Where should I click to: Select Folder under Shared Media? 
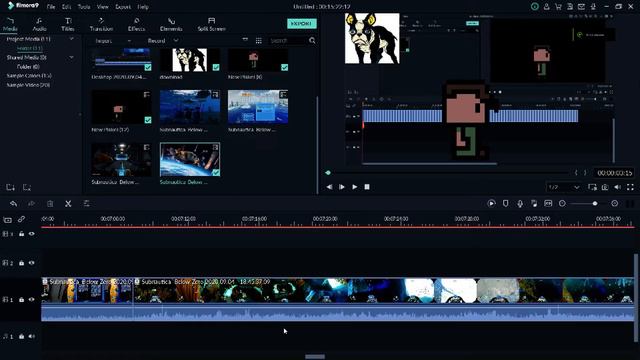[28, 67]
